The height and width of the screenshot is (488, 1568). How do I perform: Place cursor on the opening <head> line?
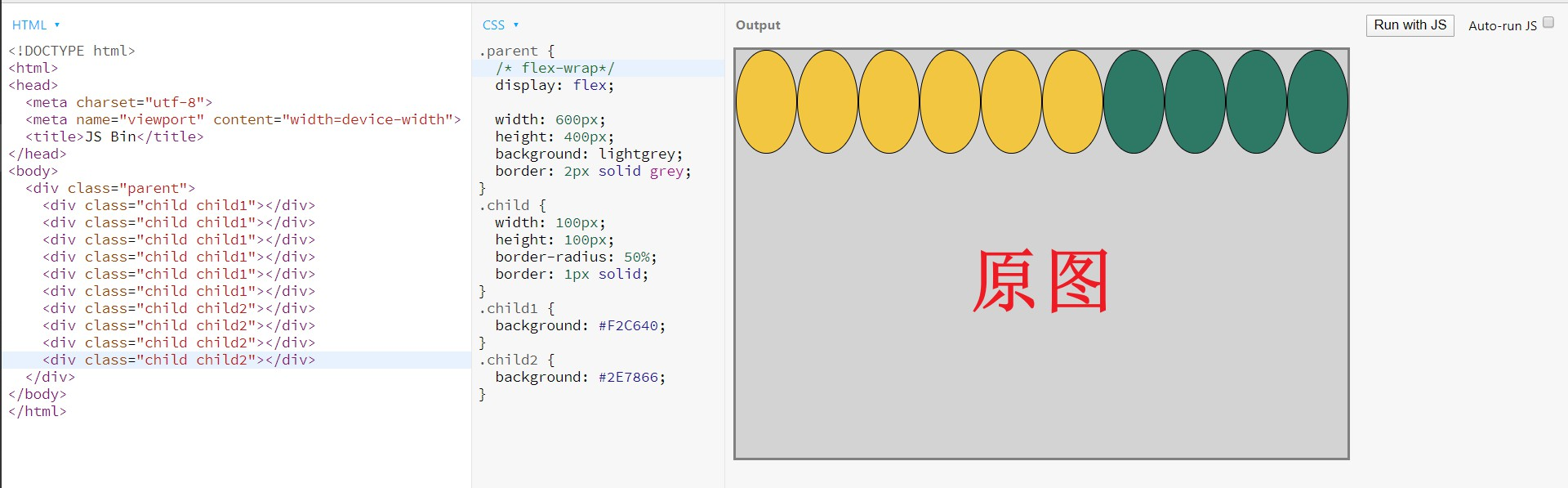coord(33,85)
